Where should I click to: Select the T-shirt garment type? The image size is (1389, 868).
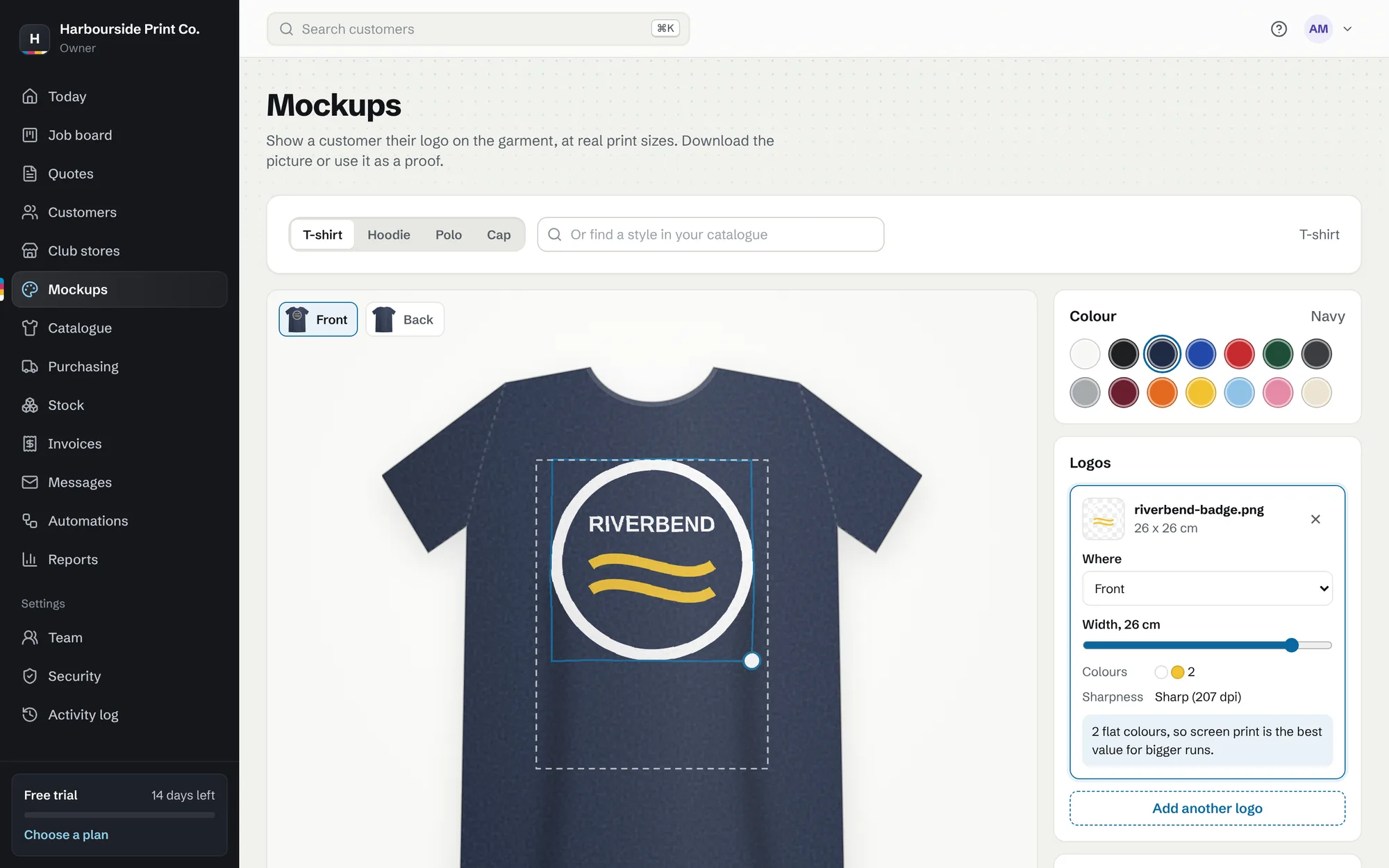[x=322, y=235]
